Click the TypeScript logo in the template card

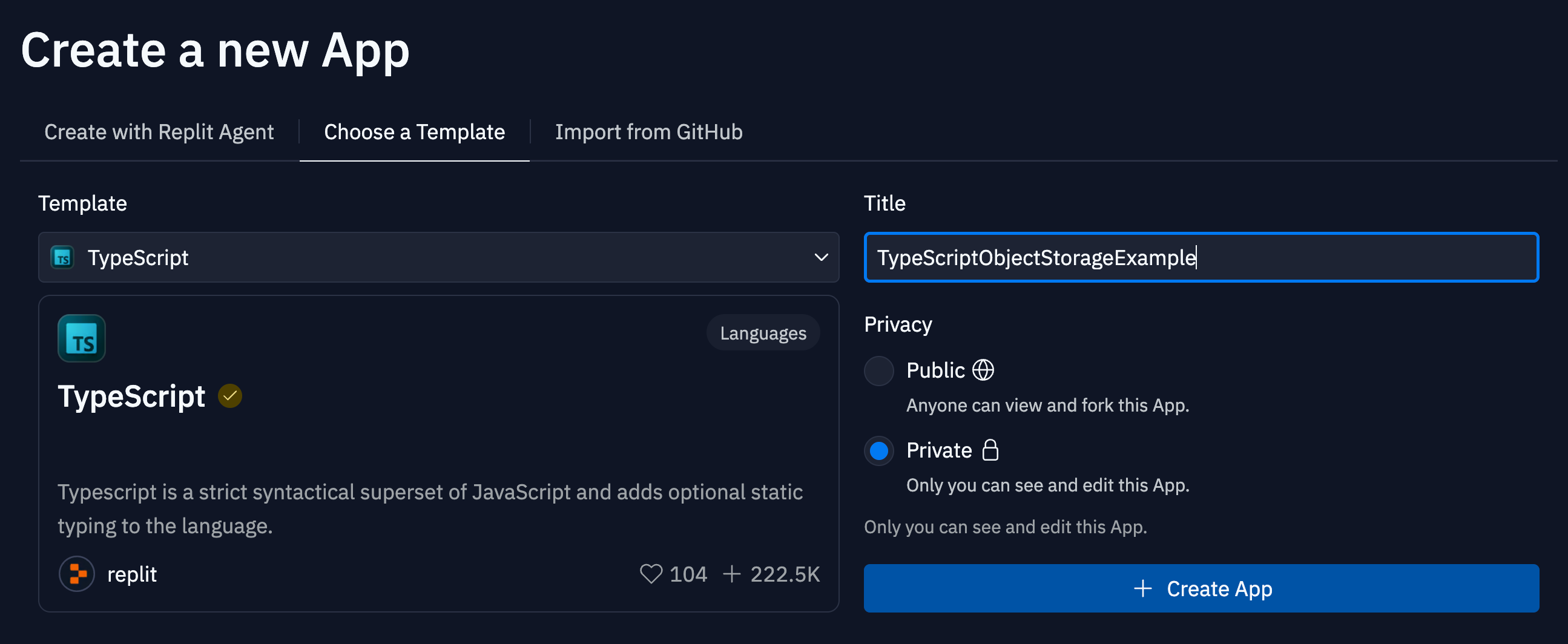coord(82,338)
